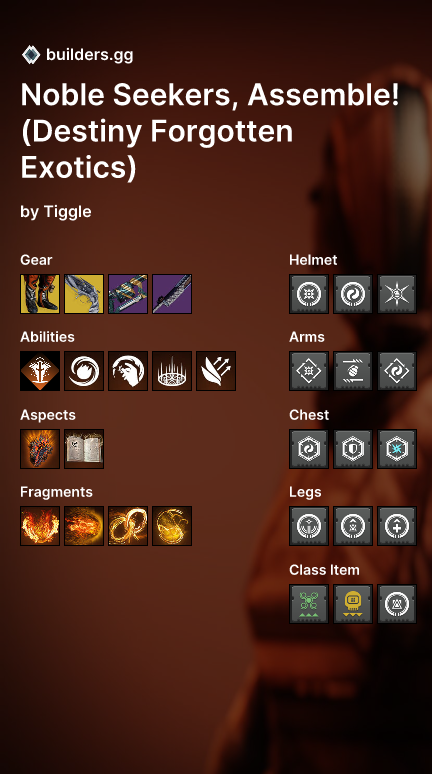
Task: Select the hand cannon in Gear row
Action: click(x=84, y=294)
